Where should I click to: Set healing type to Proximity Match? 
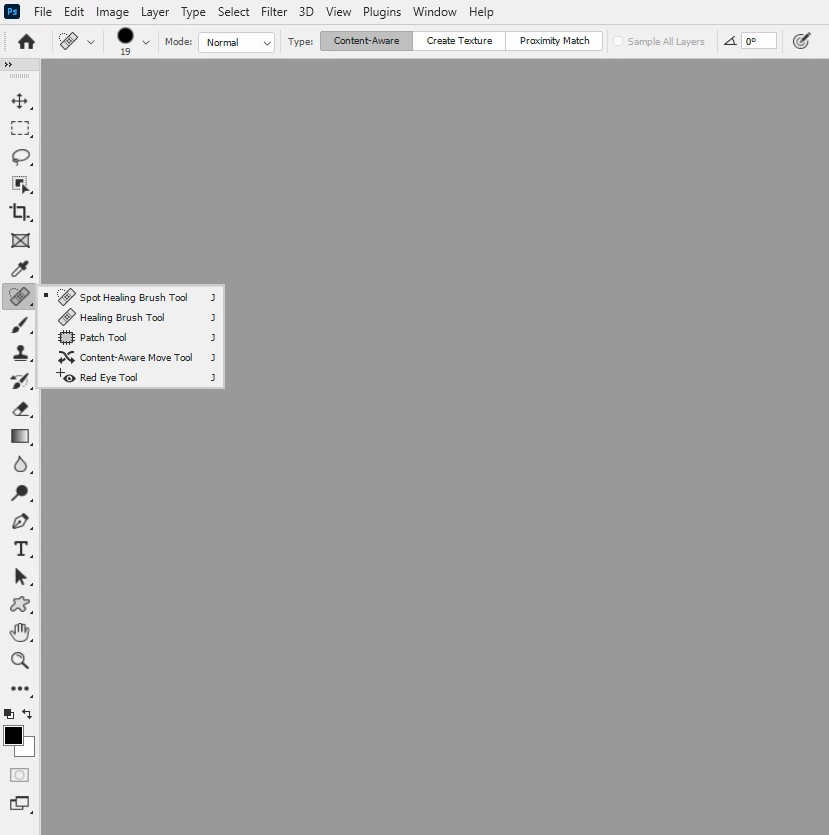pyautogui.click(x=554, y=40)
